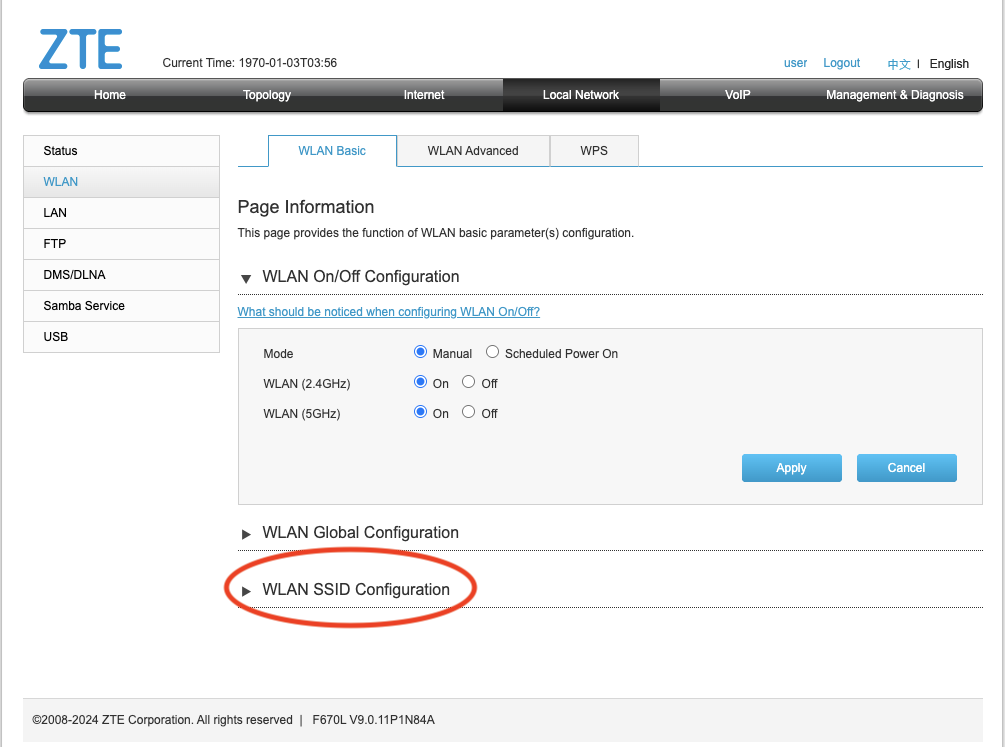
Task: Turn off WLAN 5GHz
Action: pyautogui.click(x=468, y=412)
